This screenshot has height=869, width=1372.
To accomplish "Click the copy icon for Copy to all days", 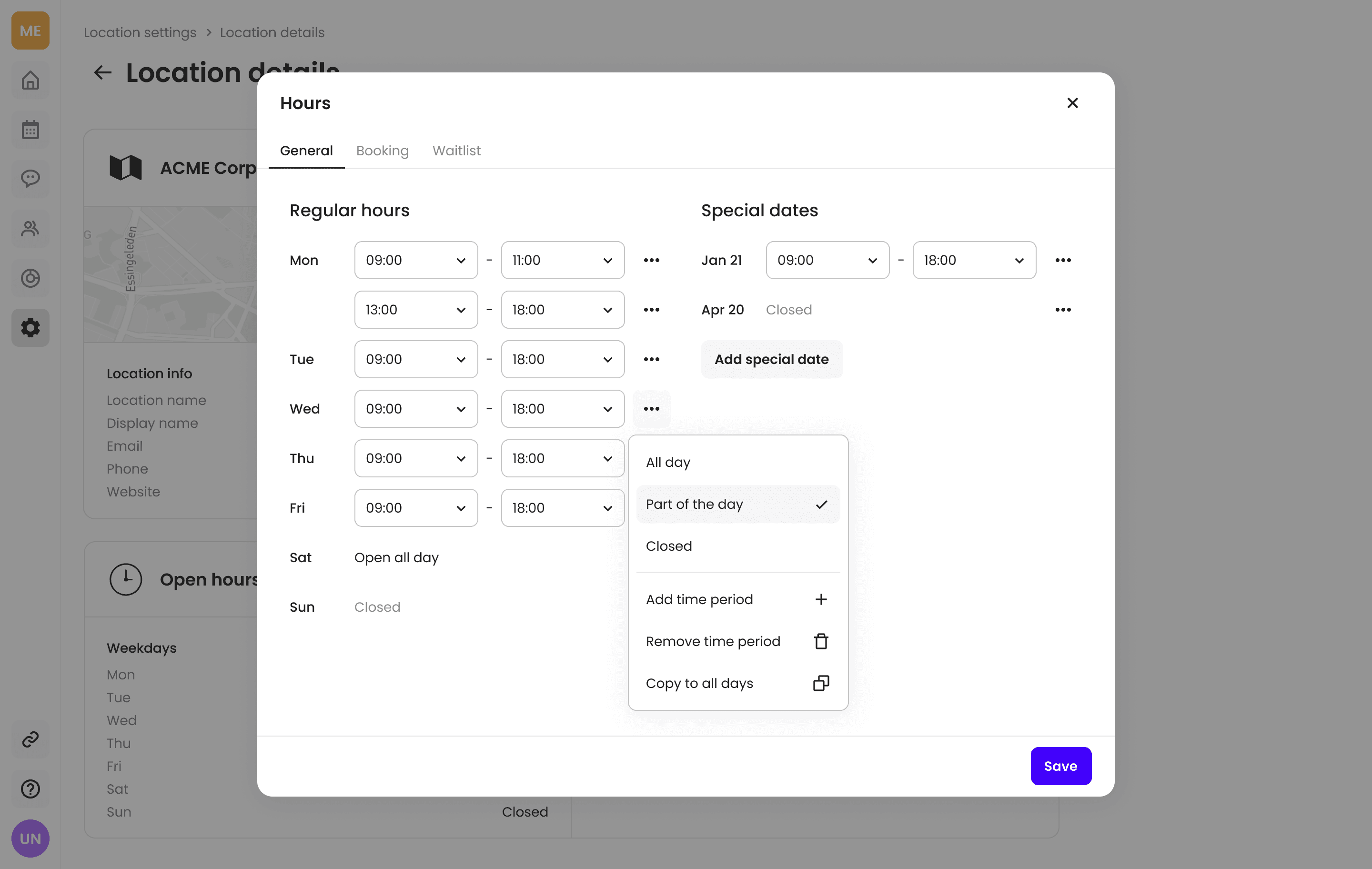I will click(x=821, y=683).
